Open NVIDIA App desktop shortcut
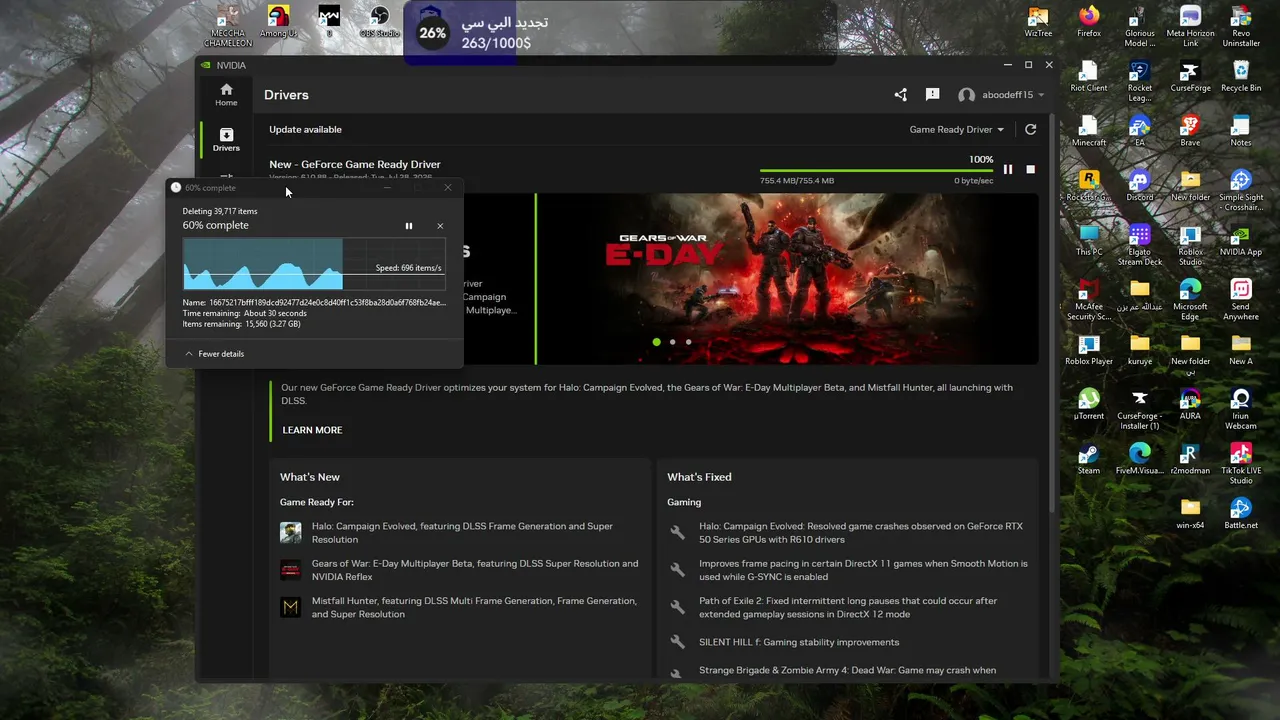 point(1241,241)
